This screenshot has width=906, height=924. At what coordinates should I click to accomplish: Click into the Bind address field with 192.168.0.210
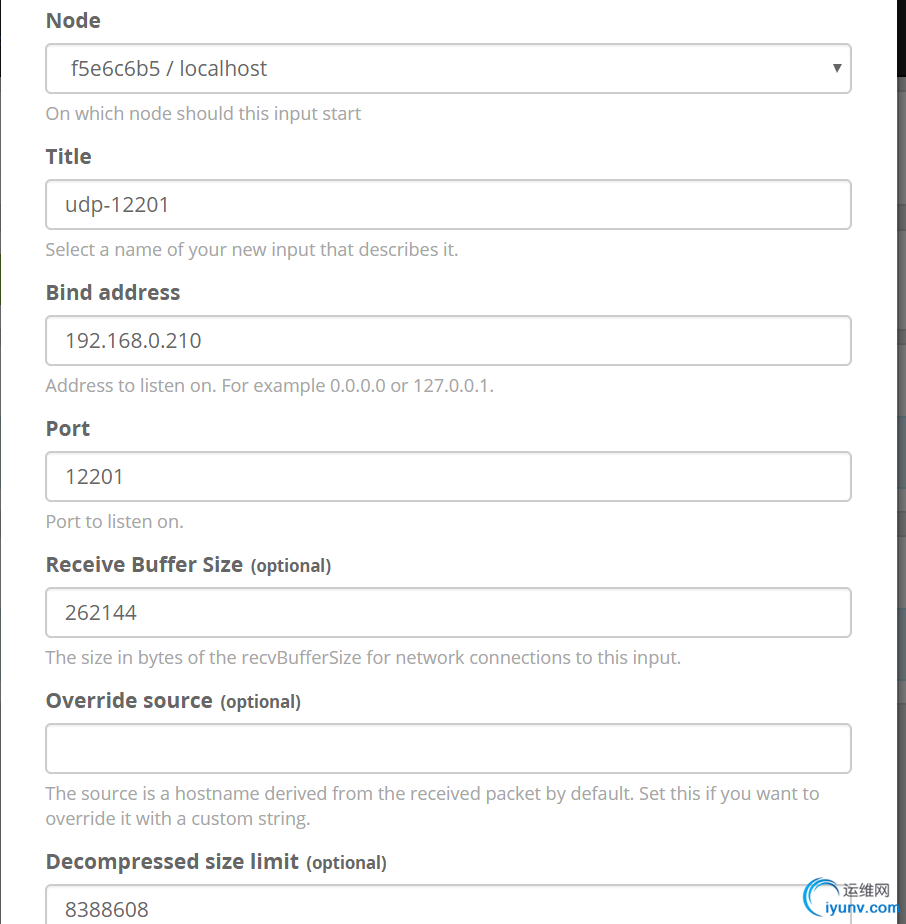click(448, 341)
